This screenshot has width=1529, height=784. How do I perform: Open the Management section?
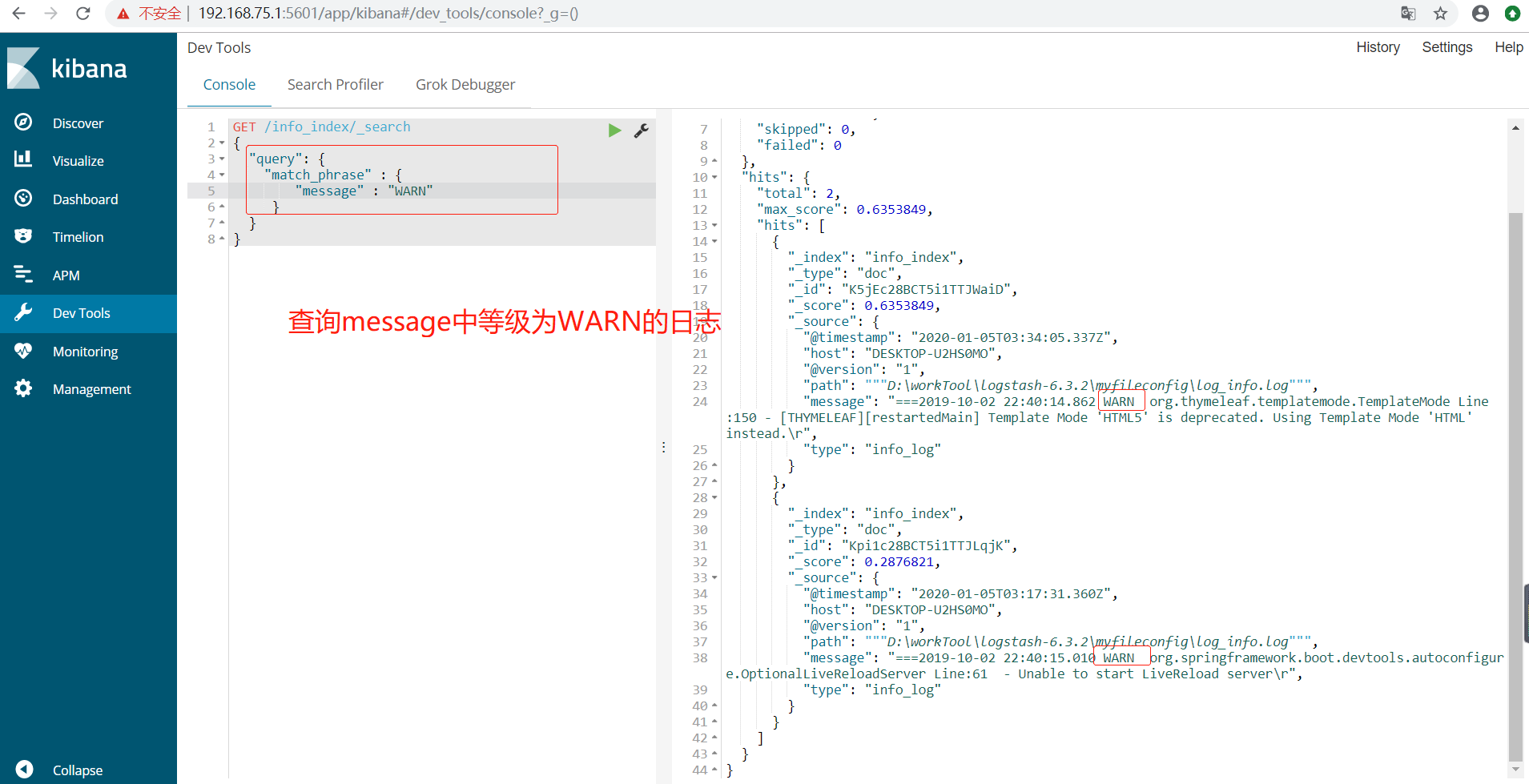91,388
